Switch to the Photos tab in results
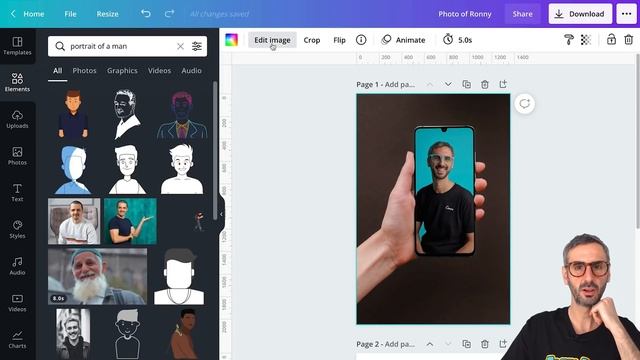 84,71
